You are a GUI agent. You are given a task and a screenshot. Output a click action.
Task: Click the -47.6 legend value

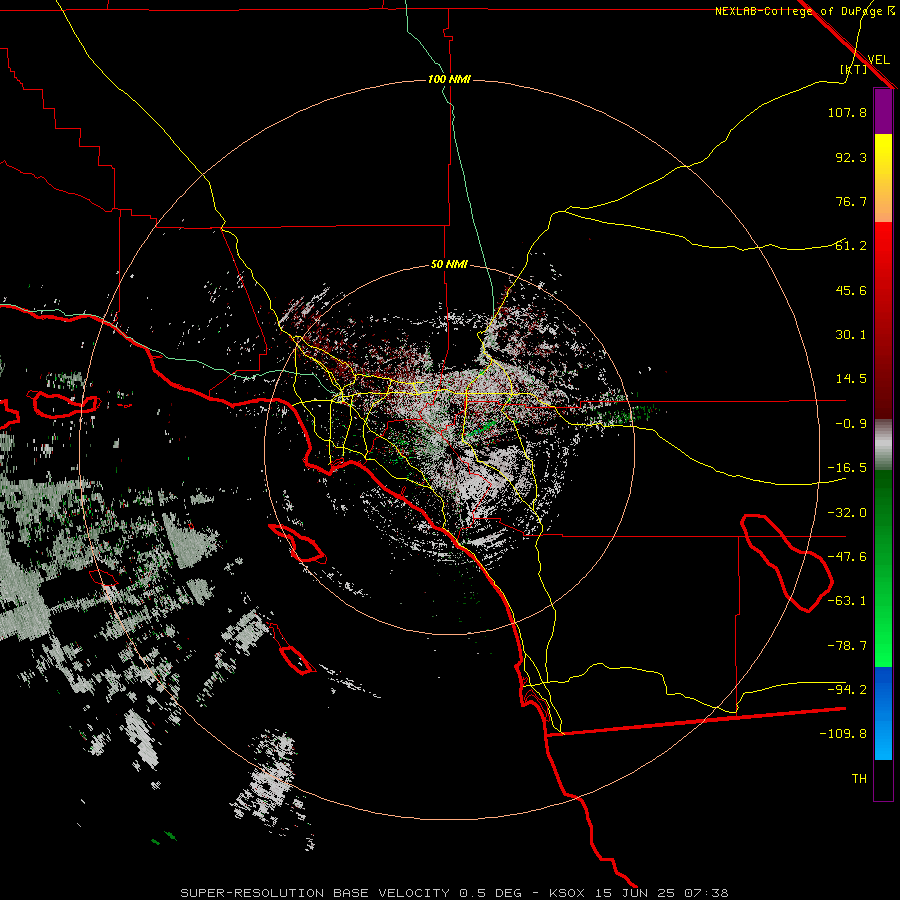tap(847, 557)
